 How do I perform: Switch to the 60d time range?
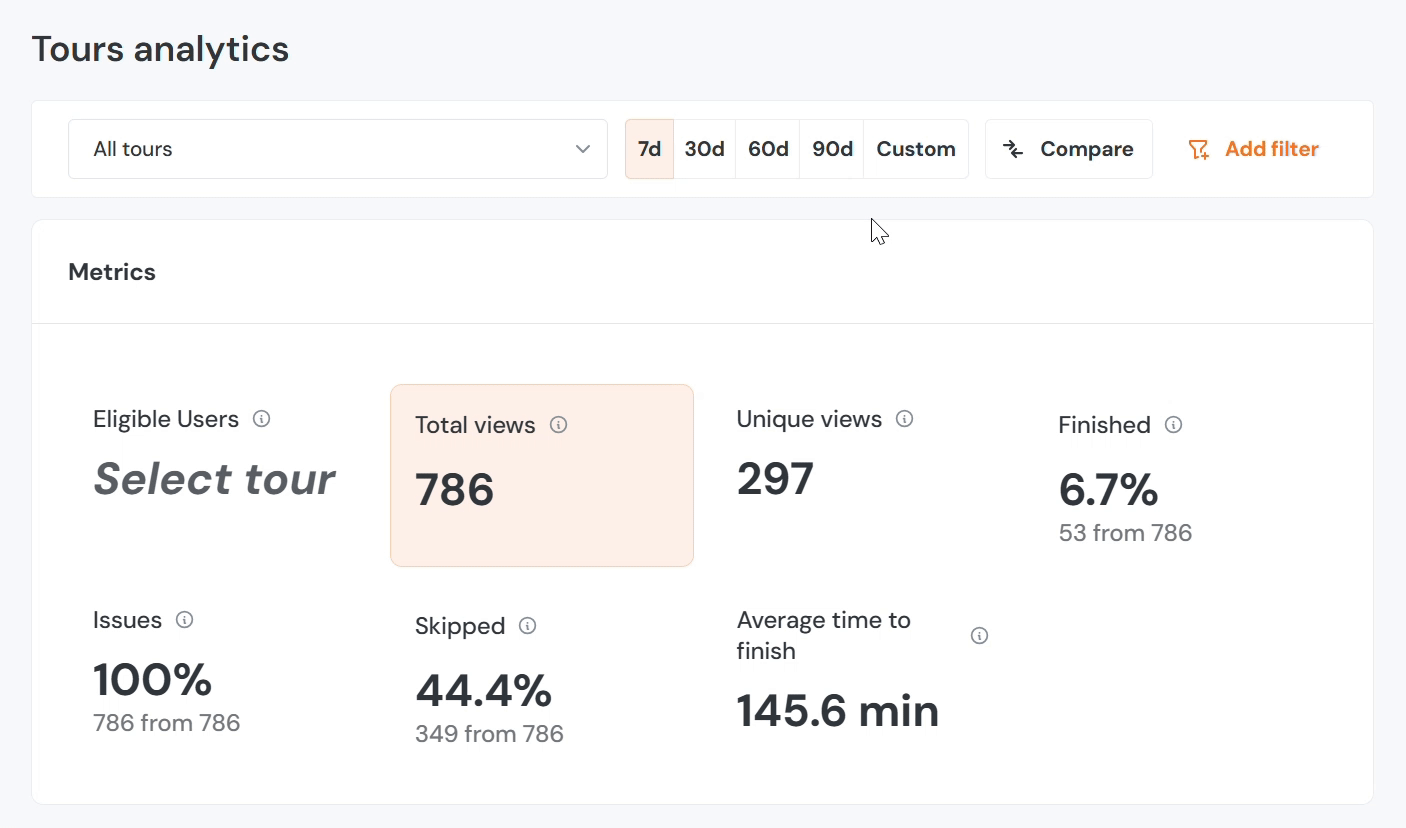coord(768,149)
